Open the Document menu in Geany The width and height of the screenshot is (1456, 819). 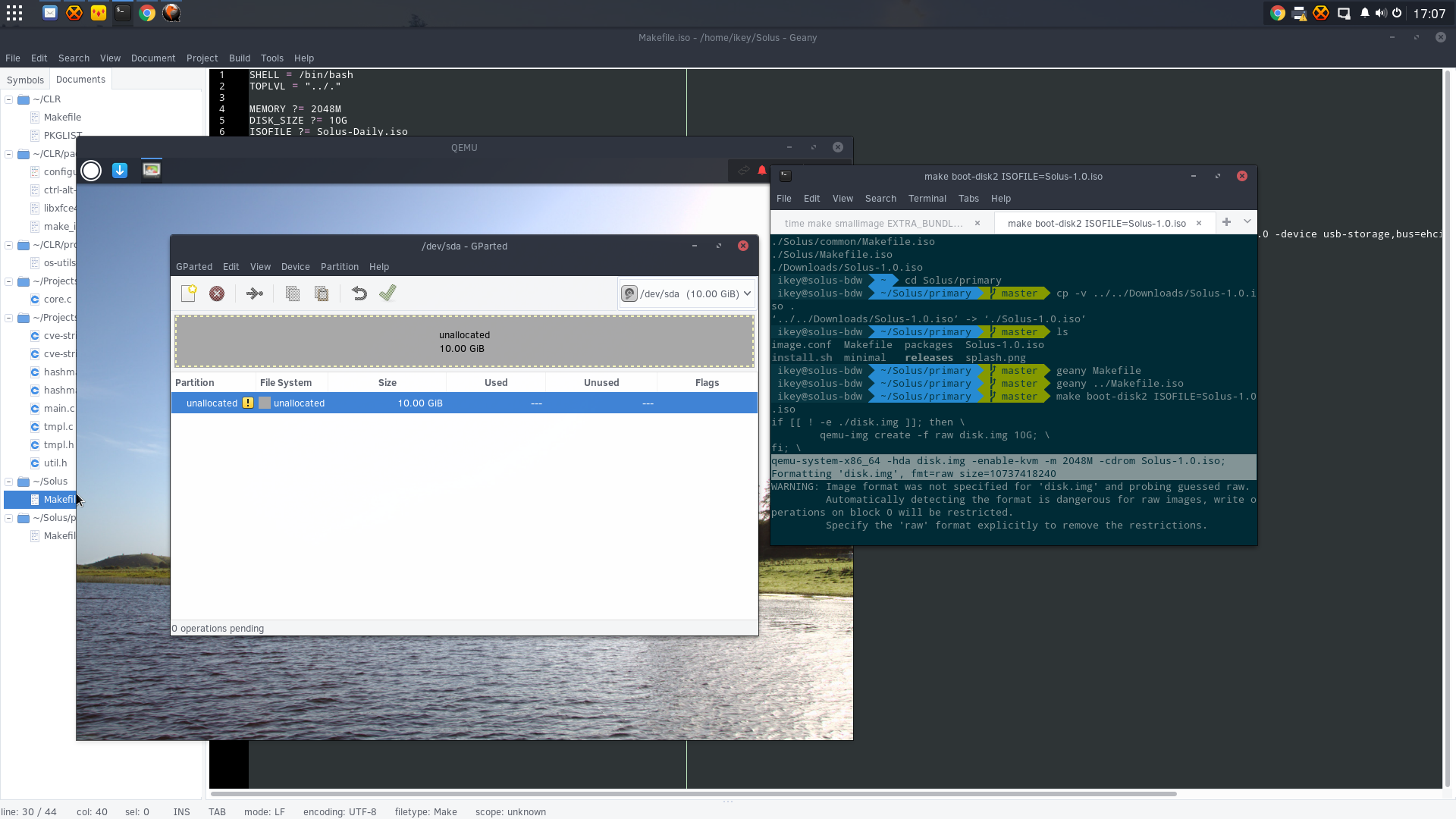[153, 58]
